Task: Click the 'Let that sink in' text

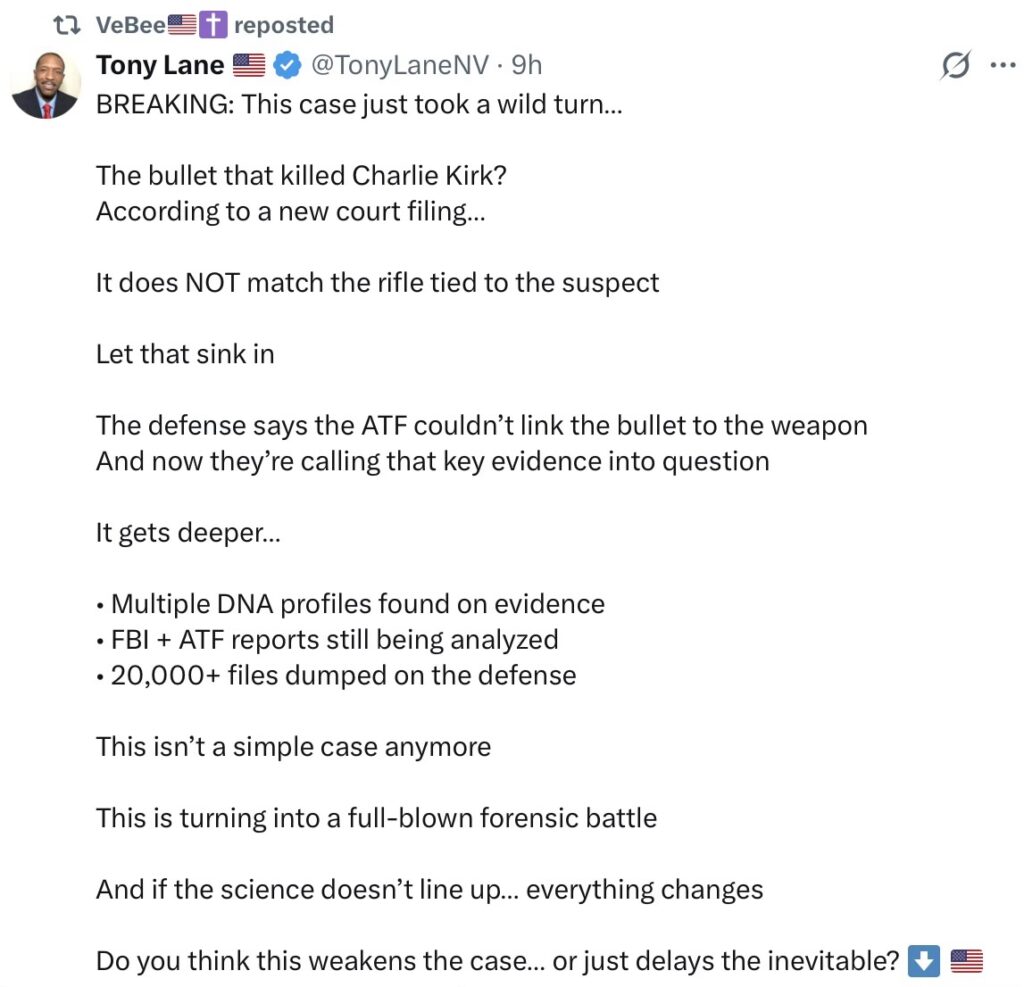Action: click(185, 354)
